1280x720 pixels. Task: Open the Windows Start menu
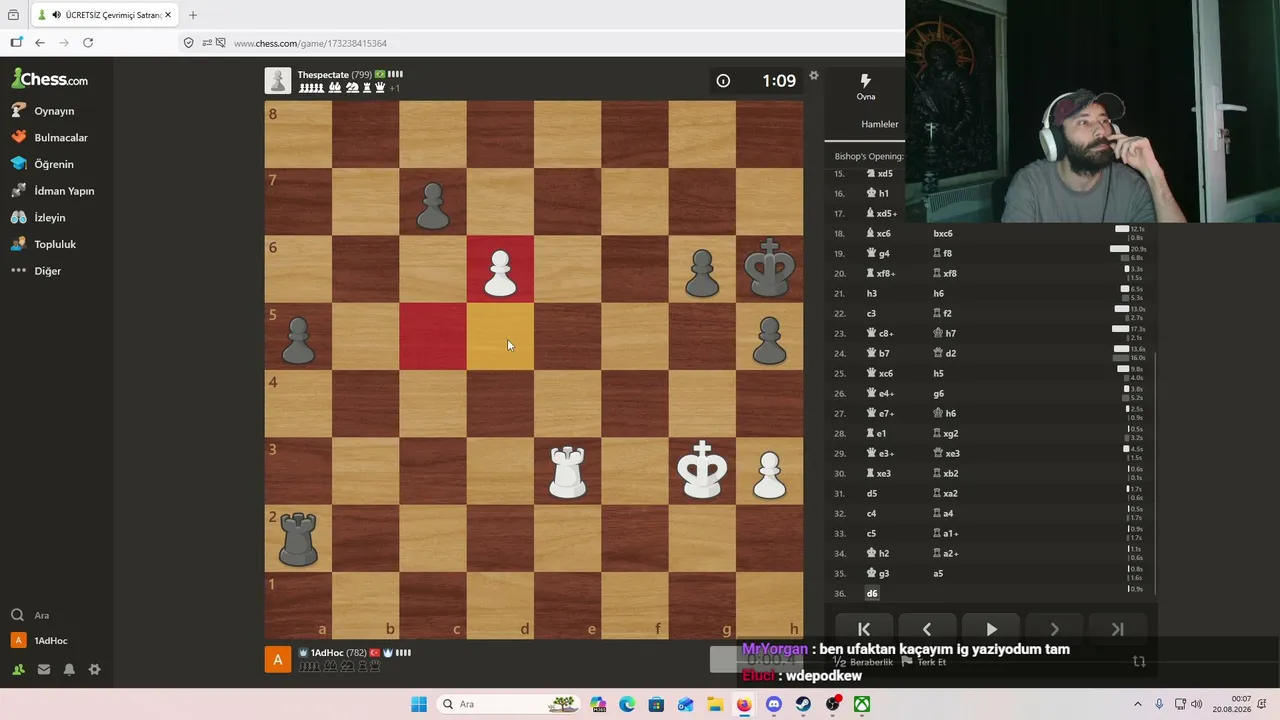(419, 704)
